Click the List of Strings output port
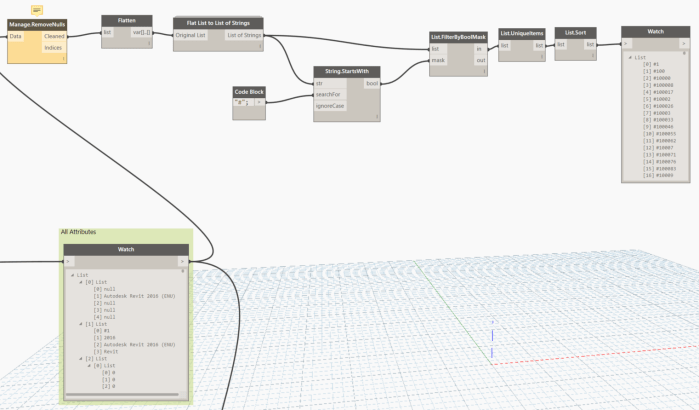This screenshot has height=410, width=699. point(245,35)
